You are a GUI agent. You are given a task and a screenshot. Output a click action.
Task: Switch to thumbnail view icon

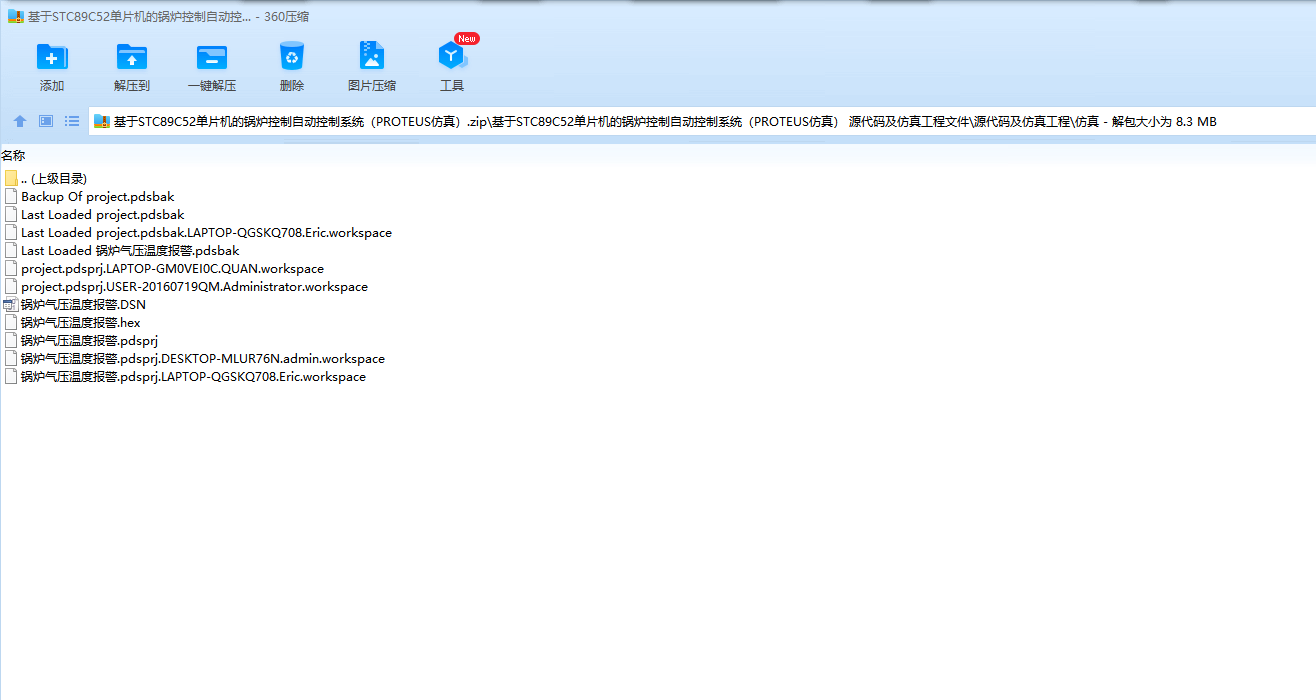(46, 121)
